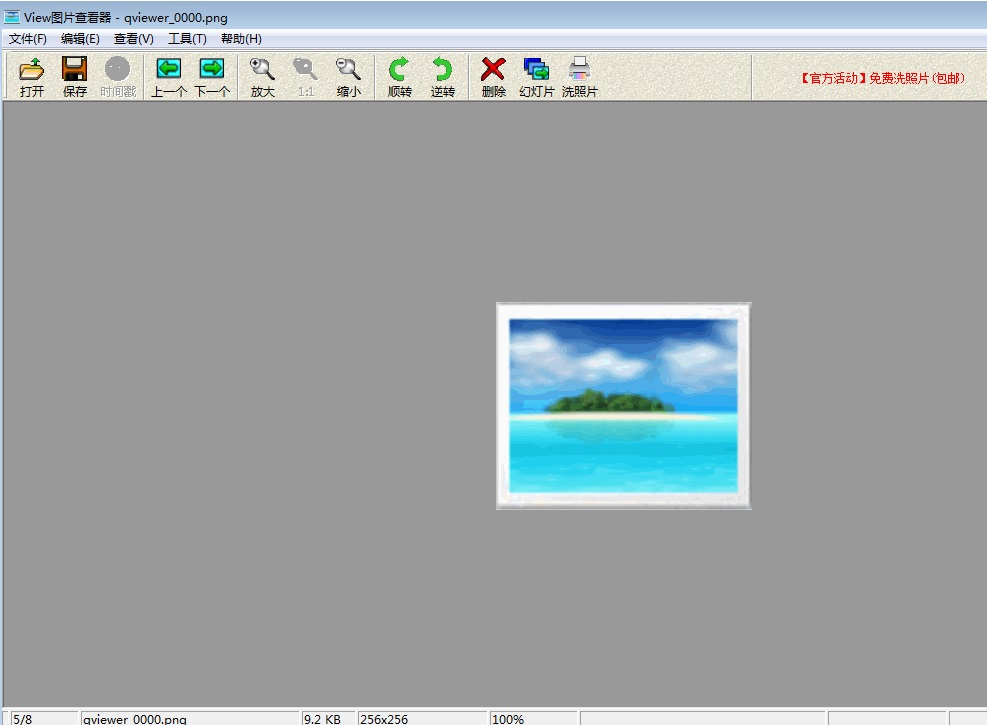Click the island photo in the viewer
Image resolution: width=987 pixels, height=725 pixels.
(622, 405)
